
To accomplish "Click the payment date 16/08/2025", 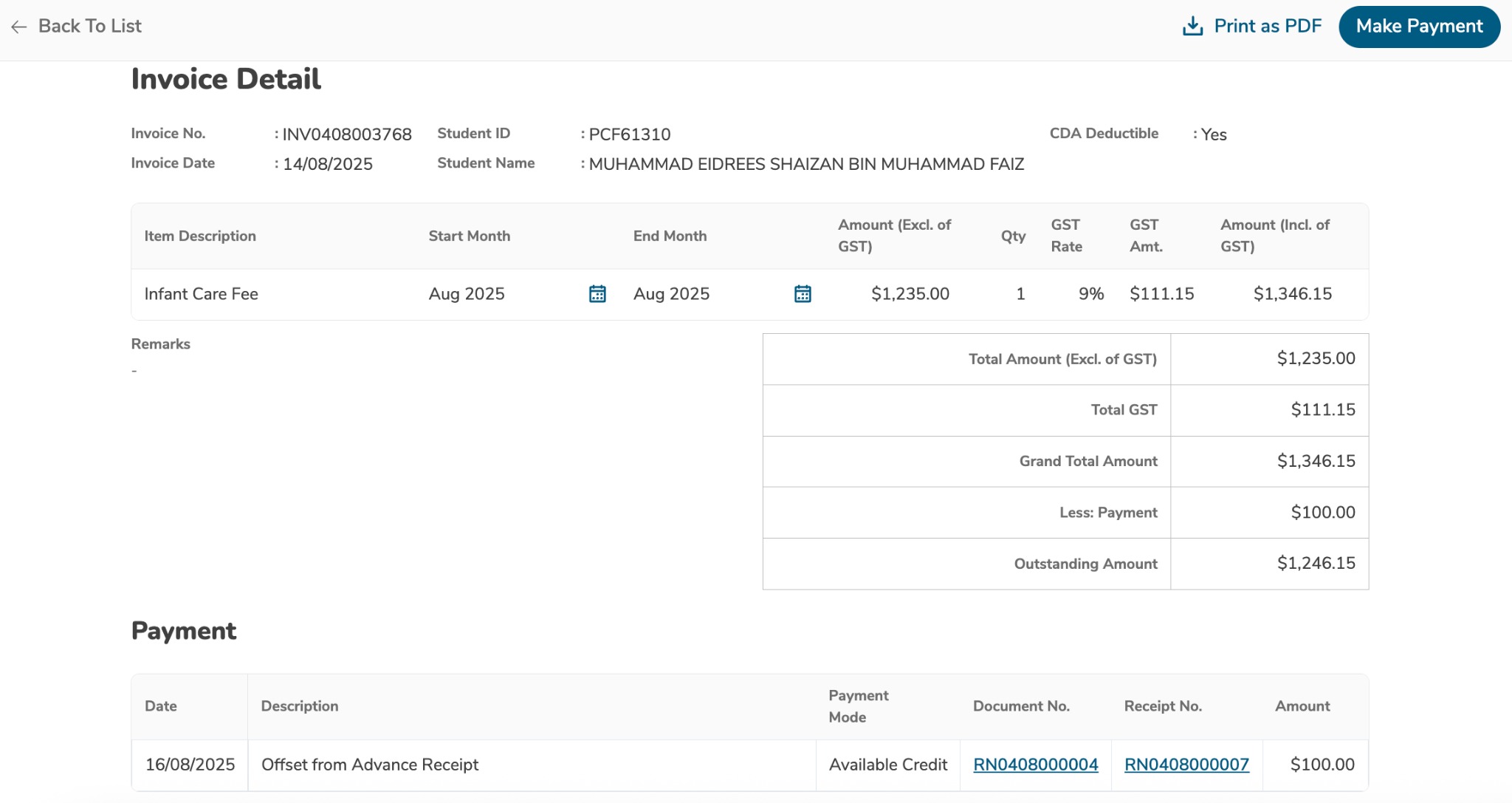I will pyautogui.click(x=190, y=765).
